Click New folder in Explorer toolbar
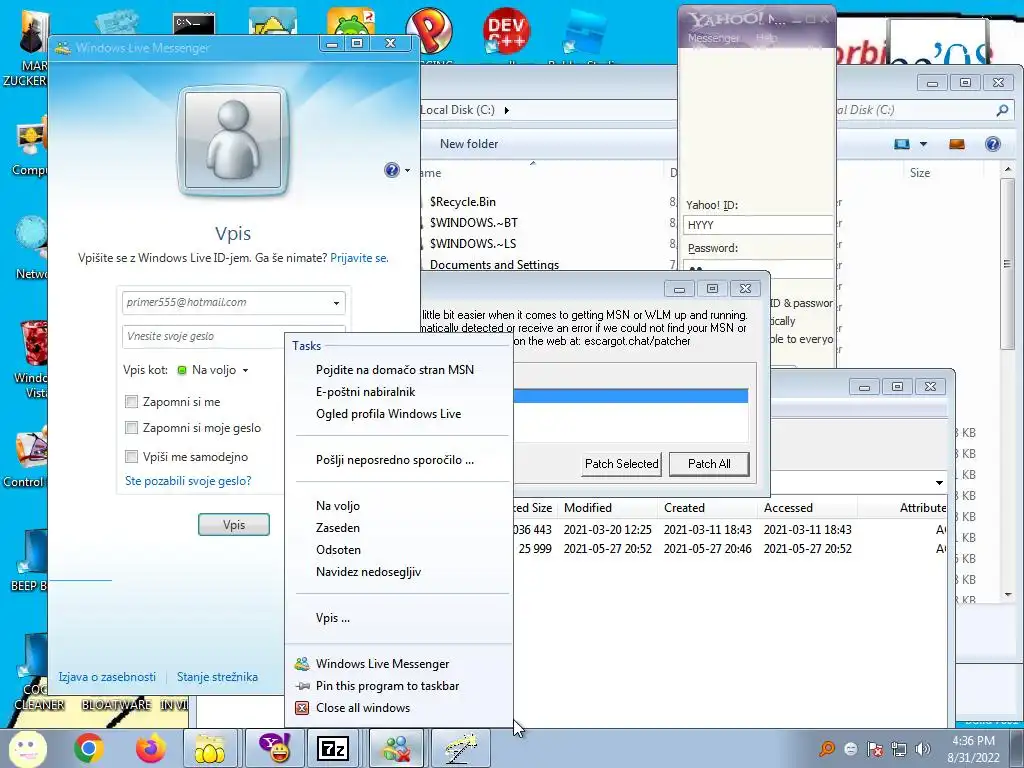 pos(469,144)
